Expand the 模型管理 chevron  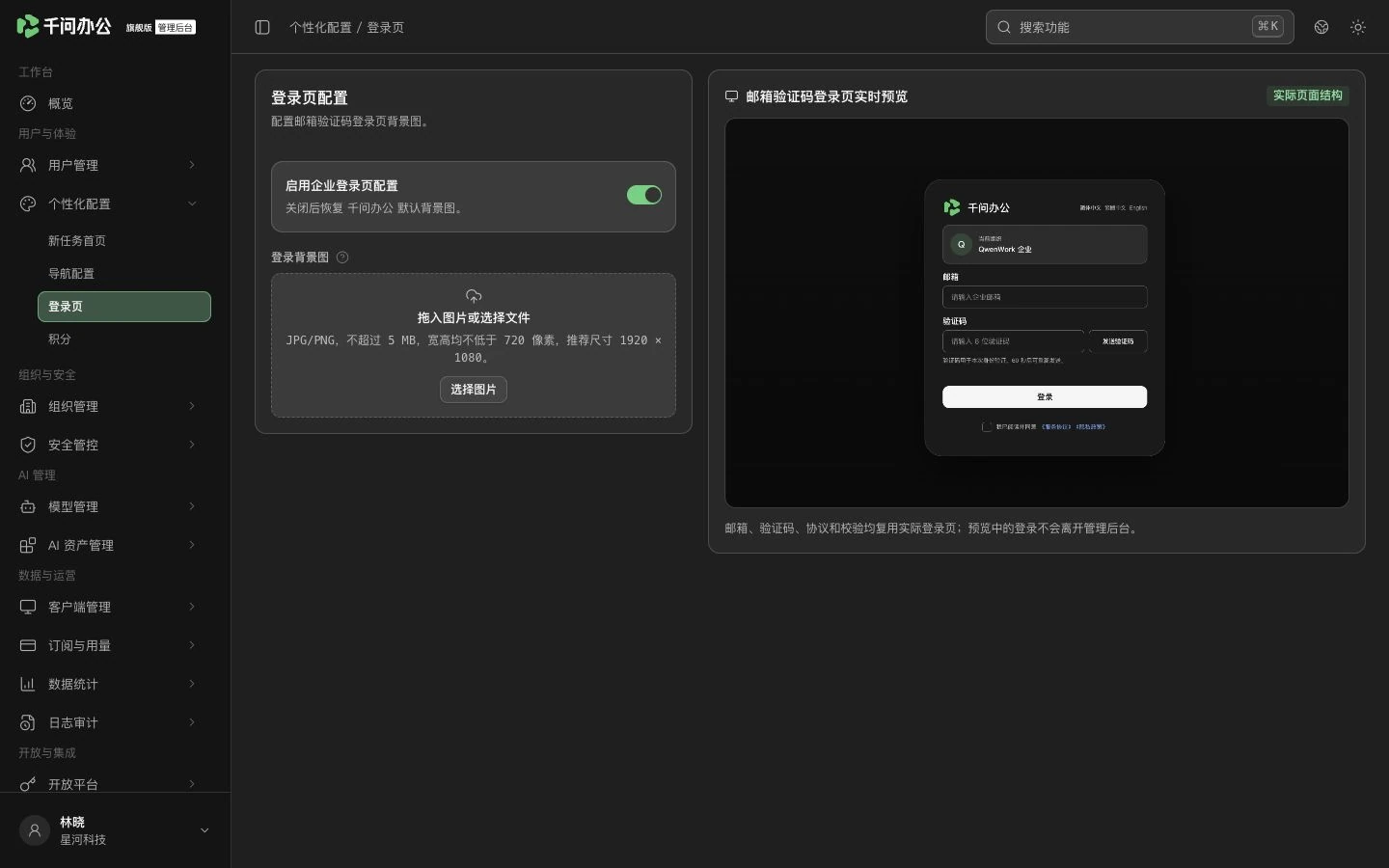coord(192,506)
